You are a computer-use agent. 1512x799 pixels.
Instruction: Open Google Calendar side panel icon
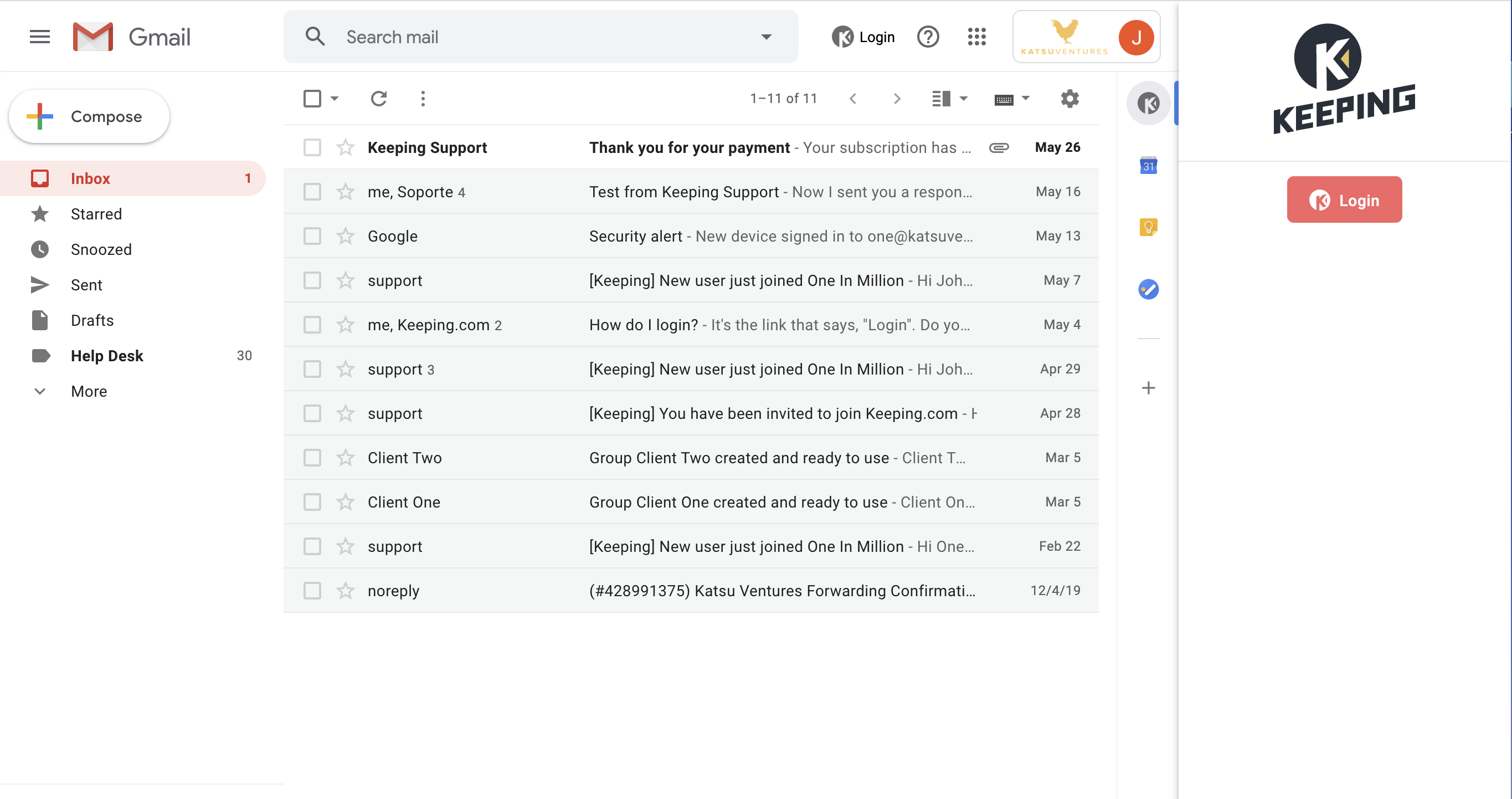click(x=1148, y=166)
